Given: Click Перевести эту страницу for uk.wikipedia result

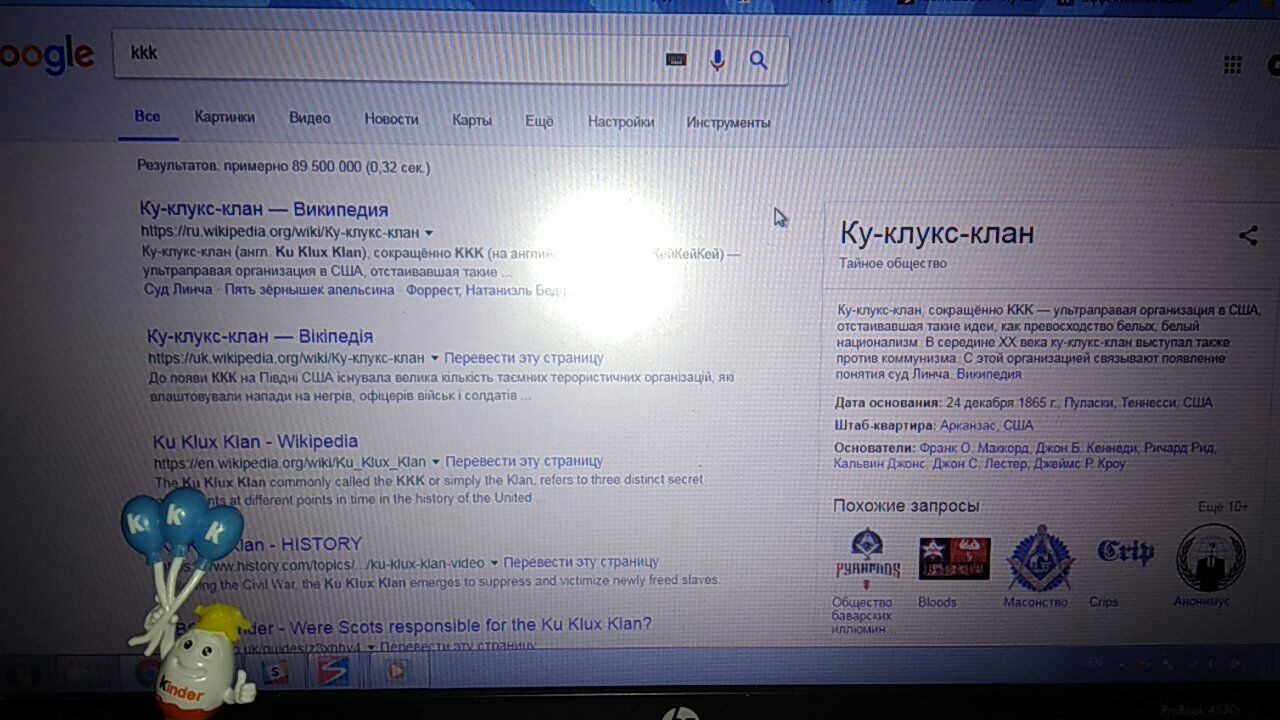Looking at the screenshot, I should [x=524, y=358].
